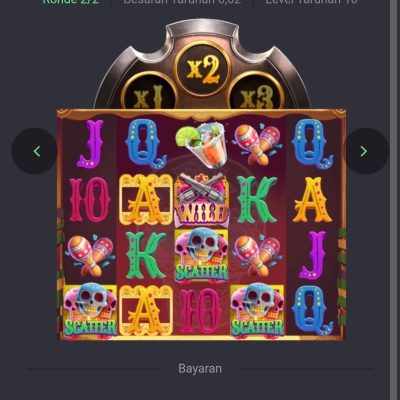400x400 pixels.
Task: Click the purple J in the top-left corner
Action: coord(90,144)
